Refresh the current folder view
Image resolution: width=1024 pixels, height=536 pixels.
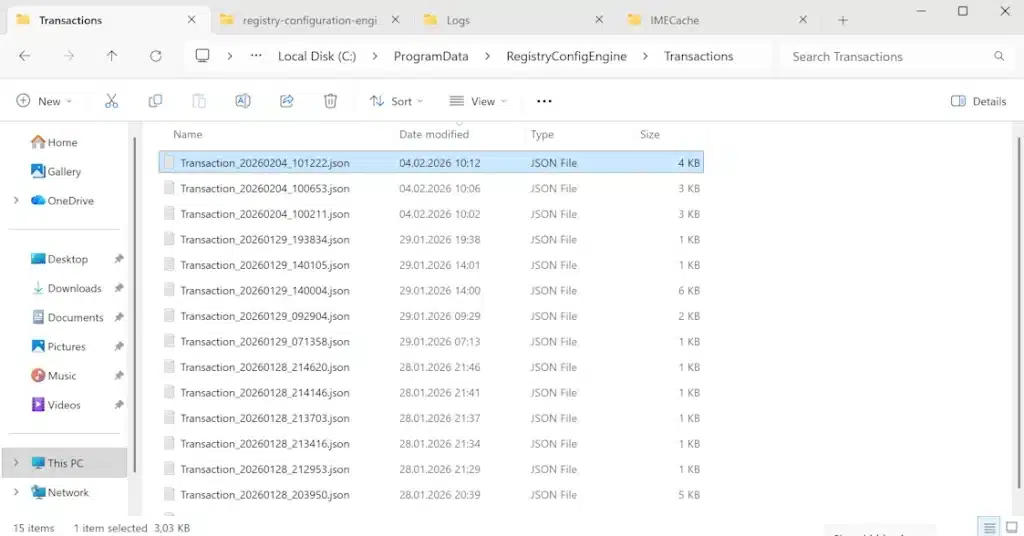pos(155,57)
